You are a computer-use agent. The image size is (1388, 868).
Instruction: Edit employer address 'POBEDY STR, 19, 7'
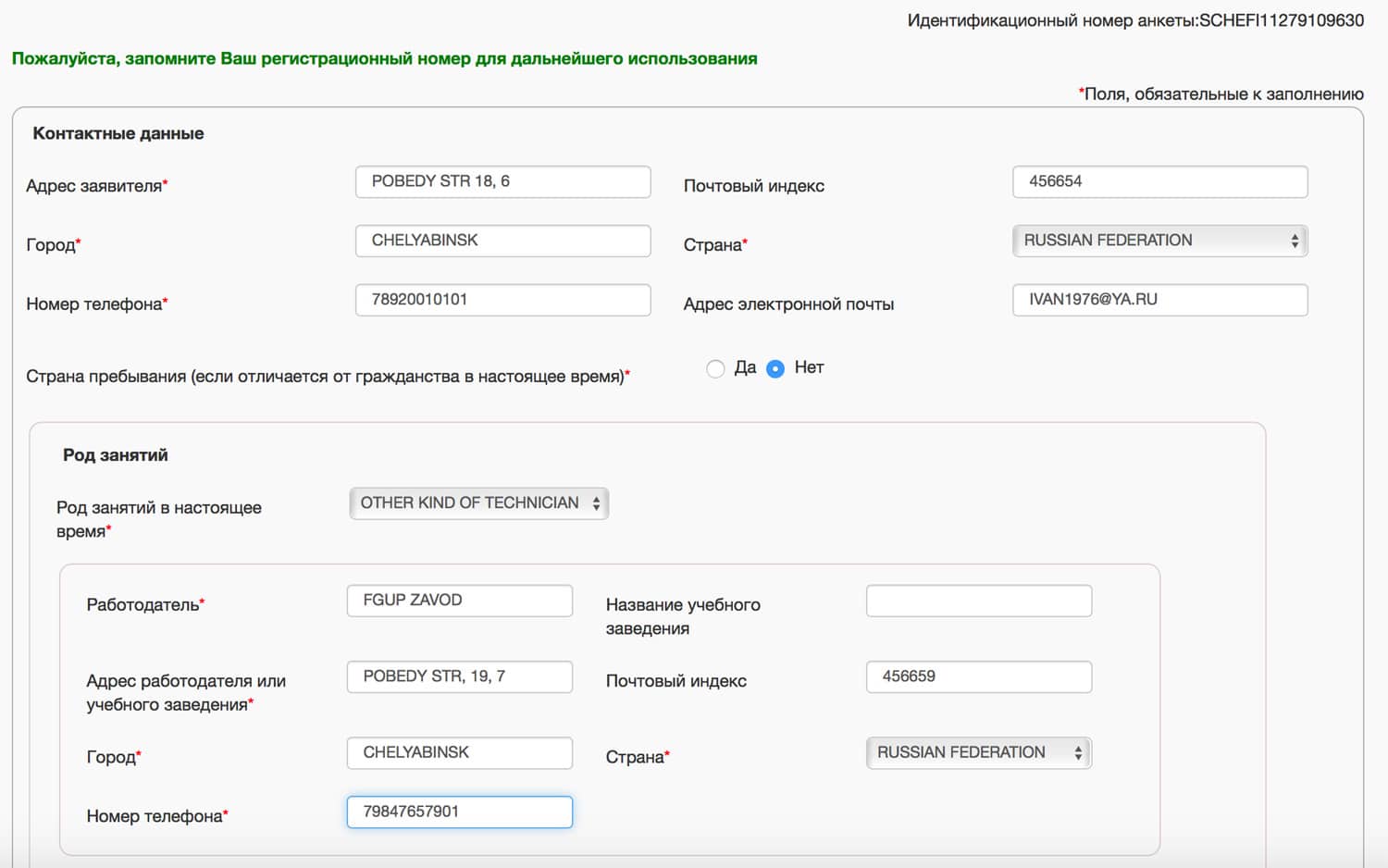(x=459, y=677)
